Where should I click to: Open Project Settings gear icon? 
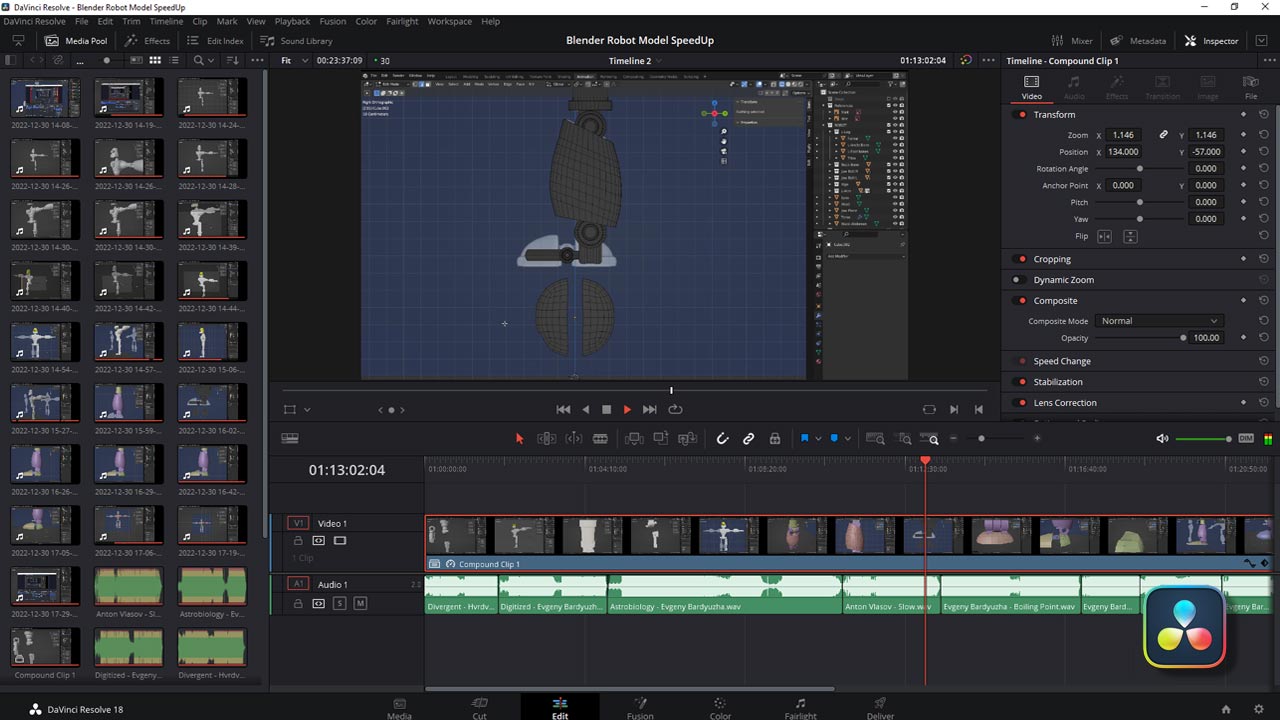[1258, 709]
